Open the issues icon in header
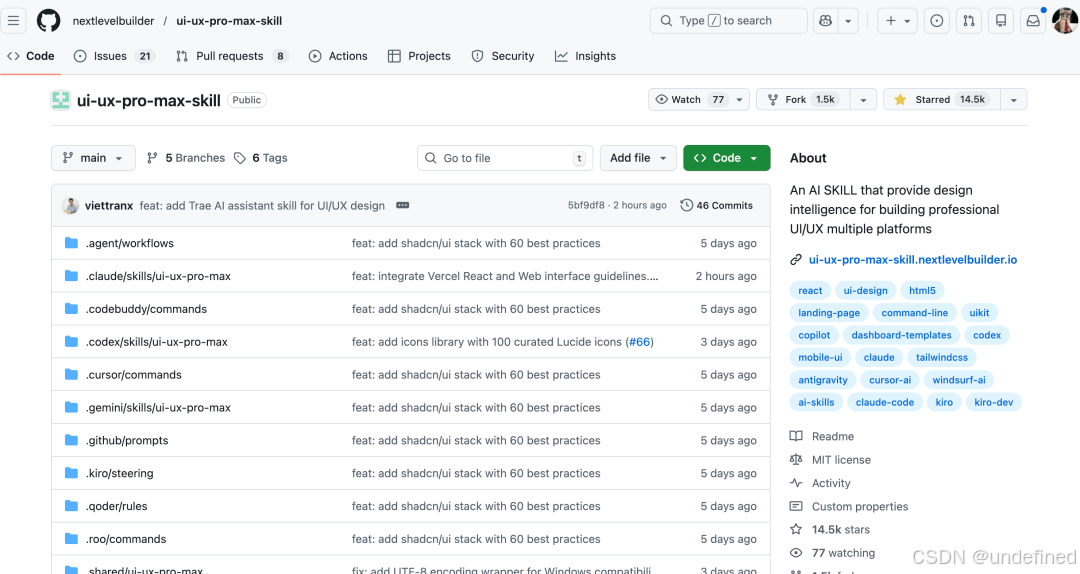The image size is (1080, 574). coord(937,21)
